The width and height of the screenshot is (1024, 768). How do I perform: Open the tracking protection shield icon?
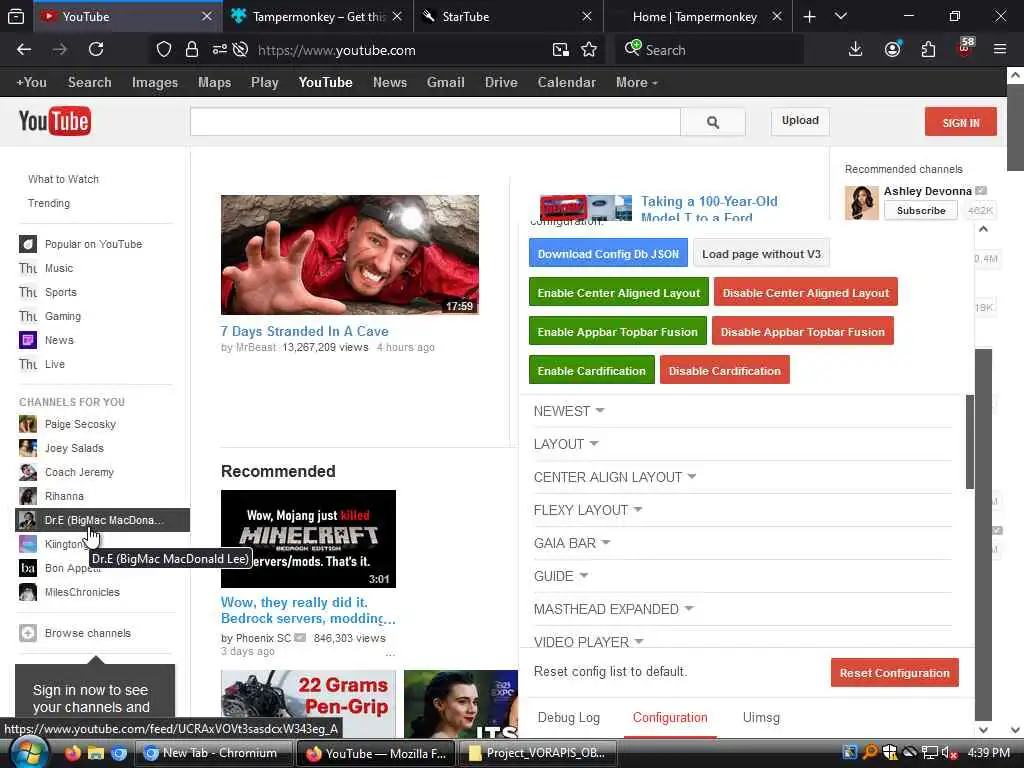pos(164,50)
